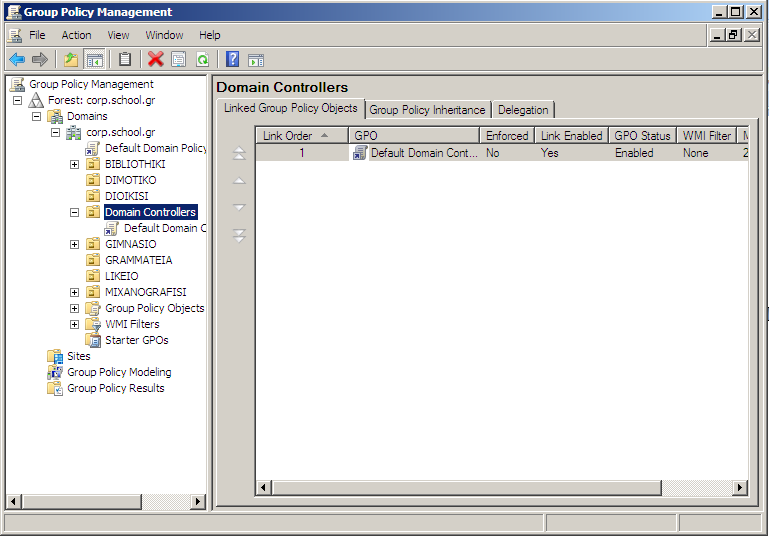This screenshot has width=769, height=536.
Task: Toggle the Show/Hide Action Pane icon
Action: click(x=256, y=60)
